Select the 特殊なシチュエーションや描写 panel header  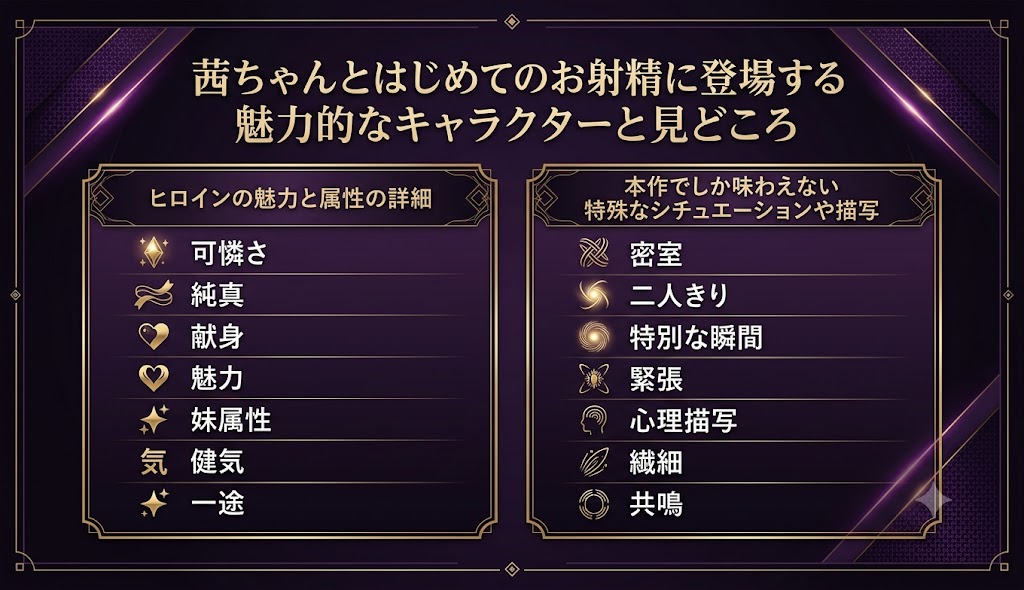click(731, 199)
